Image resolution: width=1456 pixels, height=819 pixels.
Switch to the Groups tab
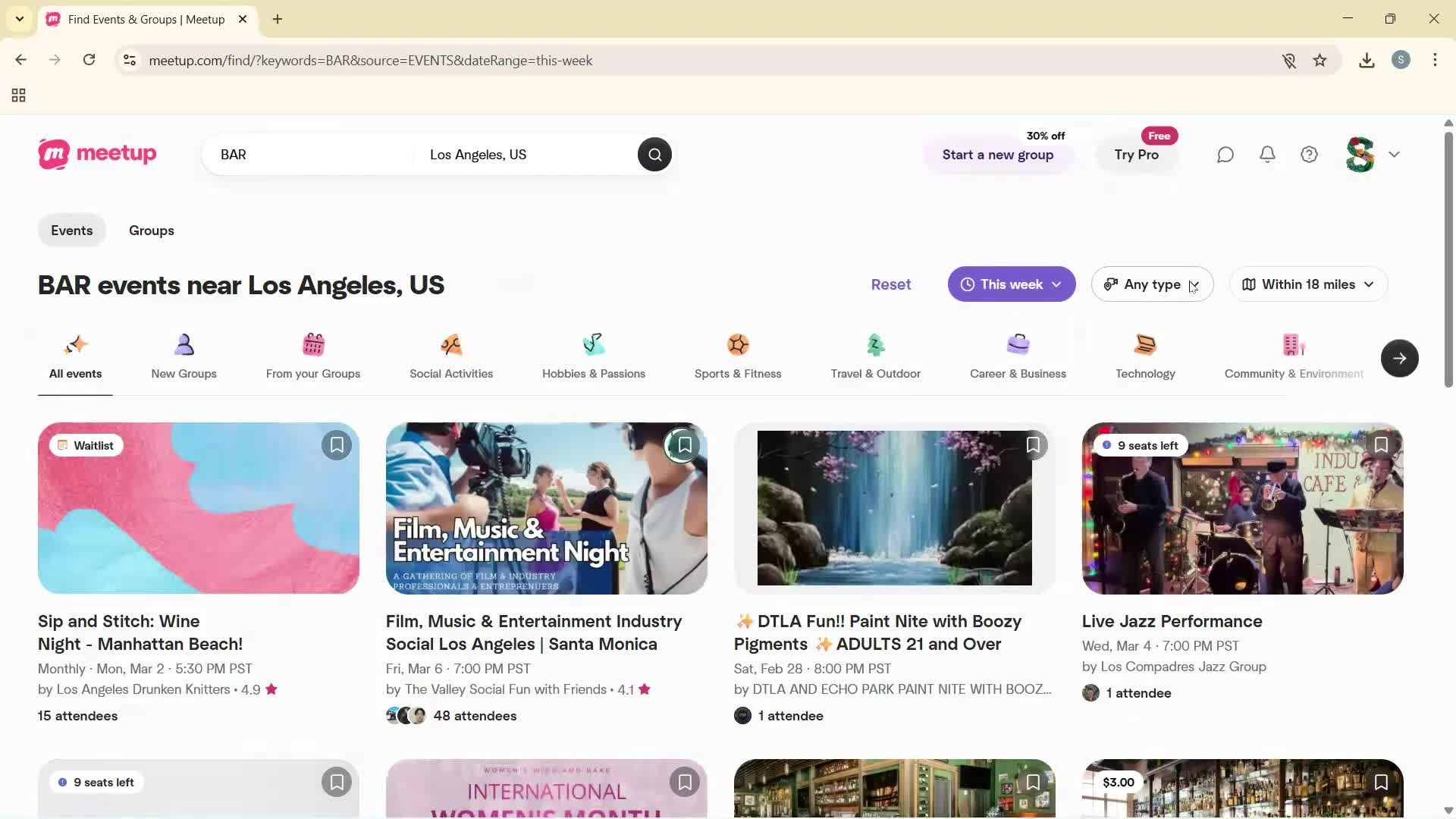pyautogui.click(x=152, y=230)
